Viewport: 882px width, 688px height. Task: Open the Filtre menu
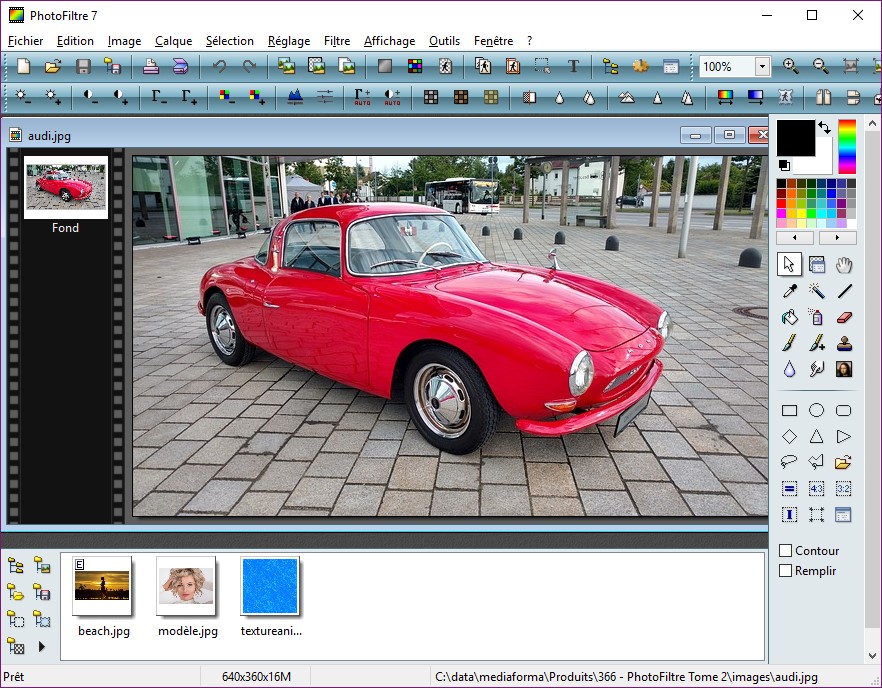tap(337, 41)
